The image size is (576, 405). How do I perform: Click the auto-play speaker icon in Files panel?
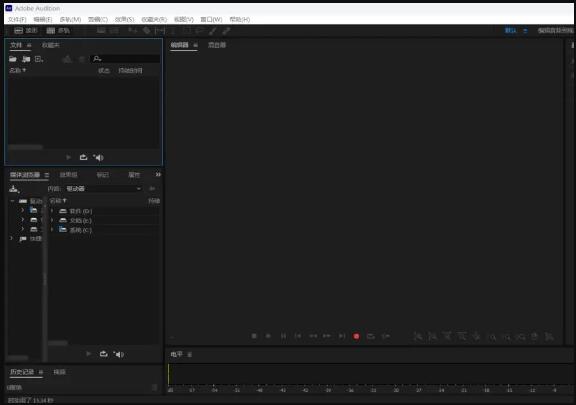[98, 158]
